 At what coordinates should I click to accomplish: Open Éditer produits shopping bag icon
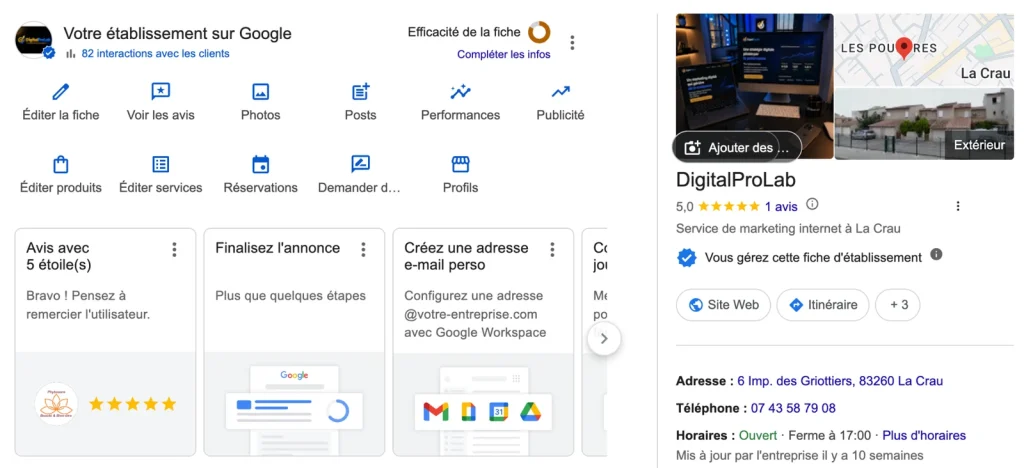61,164
